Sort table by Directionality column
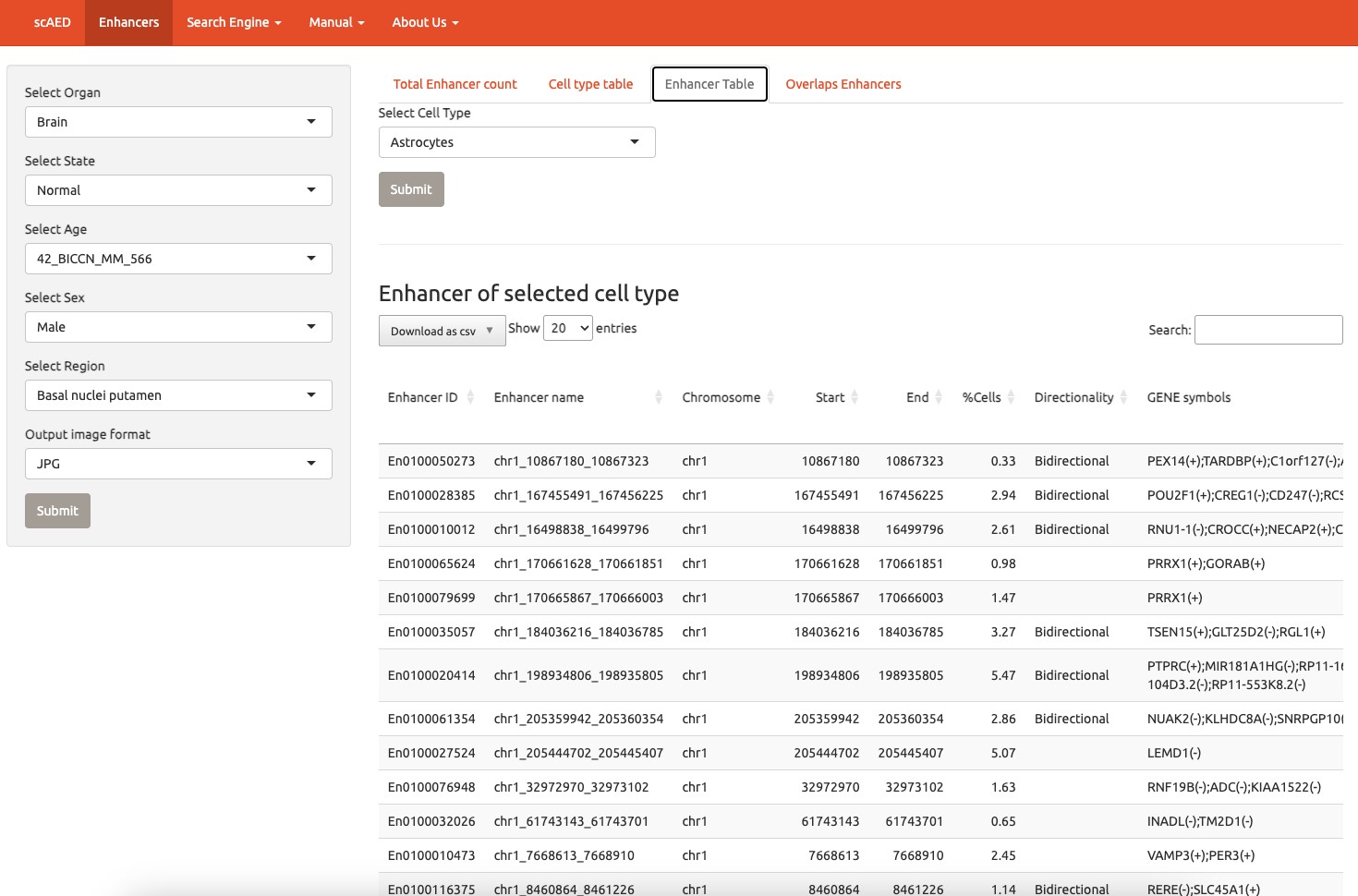 [x=1081, y=397]
